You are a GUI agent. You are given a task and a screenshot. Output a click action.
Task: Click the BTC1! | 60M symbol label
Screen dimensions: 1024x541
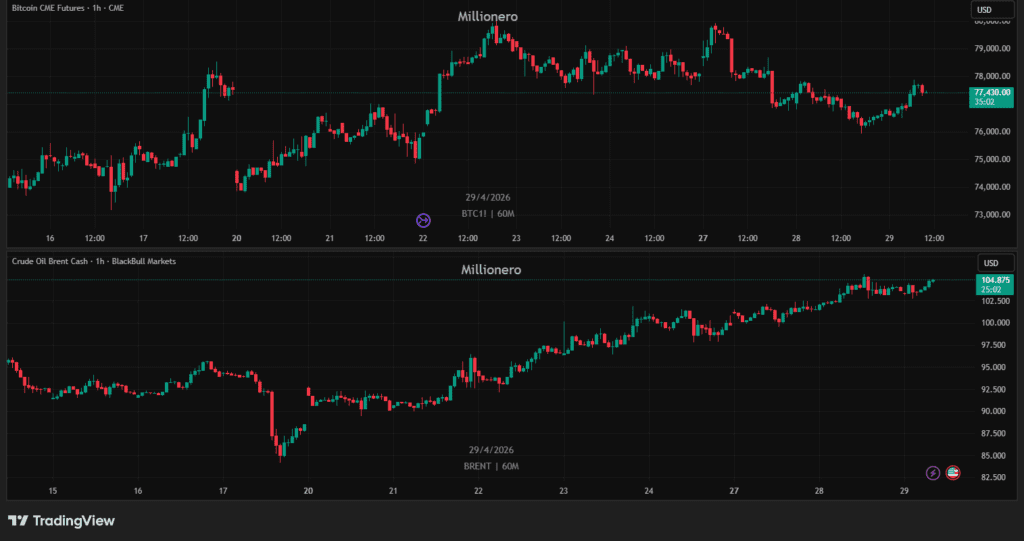489,214
